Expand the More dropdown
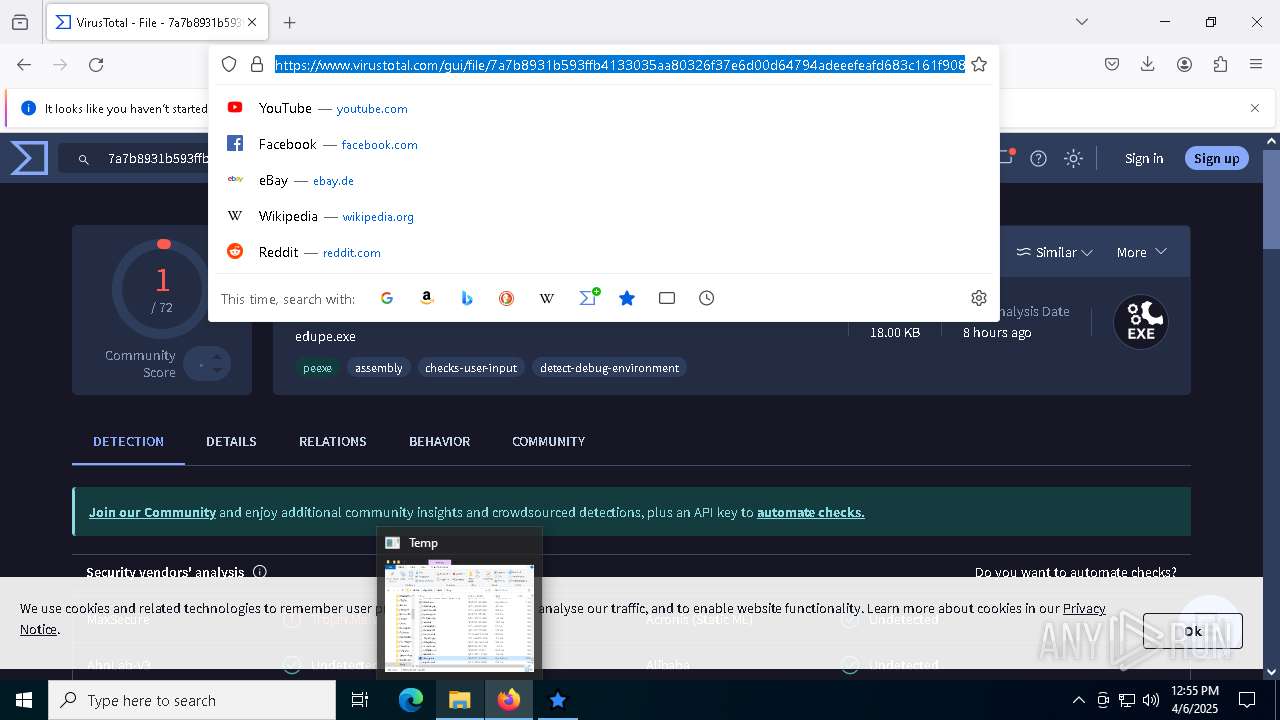Viewport: 1280px width, 720px height. tap(1142, 252)
